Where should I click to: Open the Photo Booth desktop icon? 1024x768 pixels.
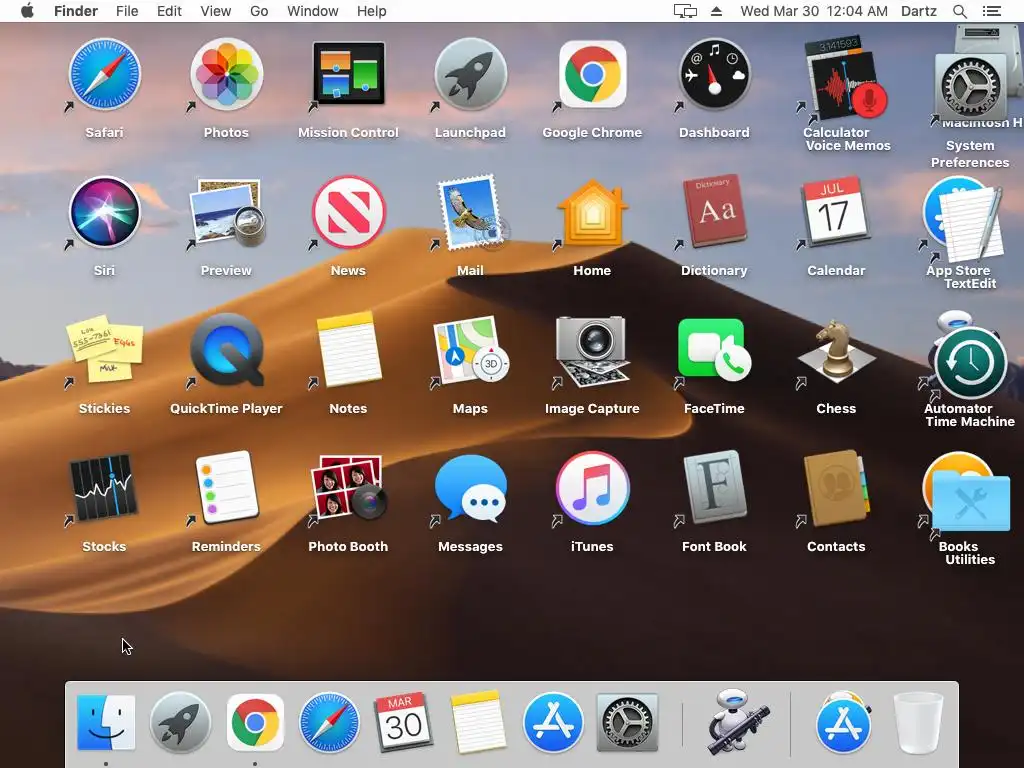[349, 488]
